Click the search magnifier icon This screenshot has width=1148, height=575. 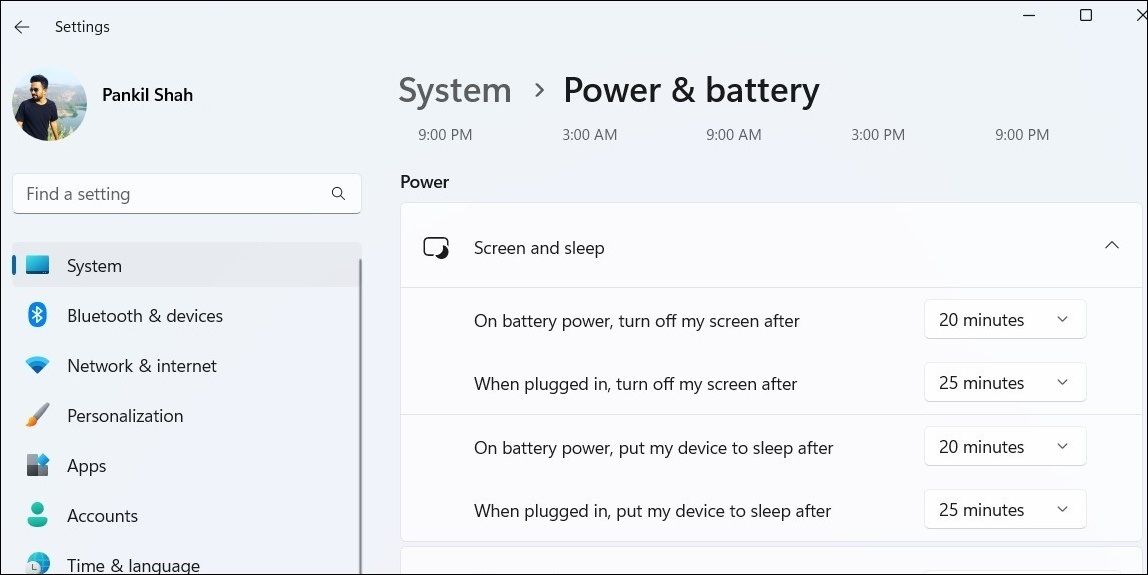(338, 194)
